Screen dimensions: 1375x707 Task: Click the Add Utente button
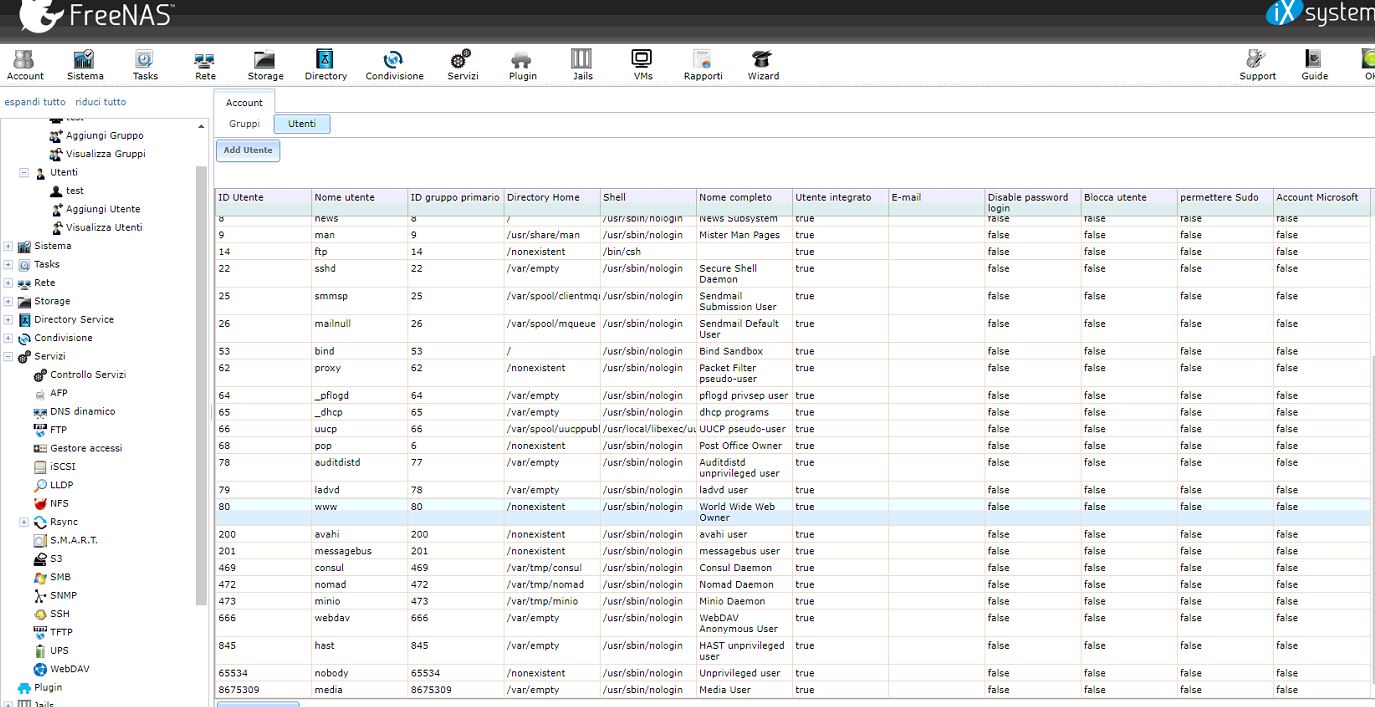click(x=247, y=150)
